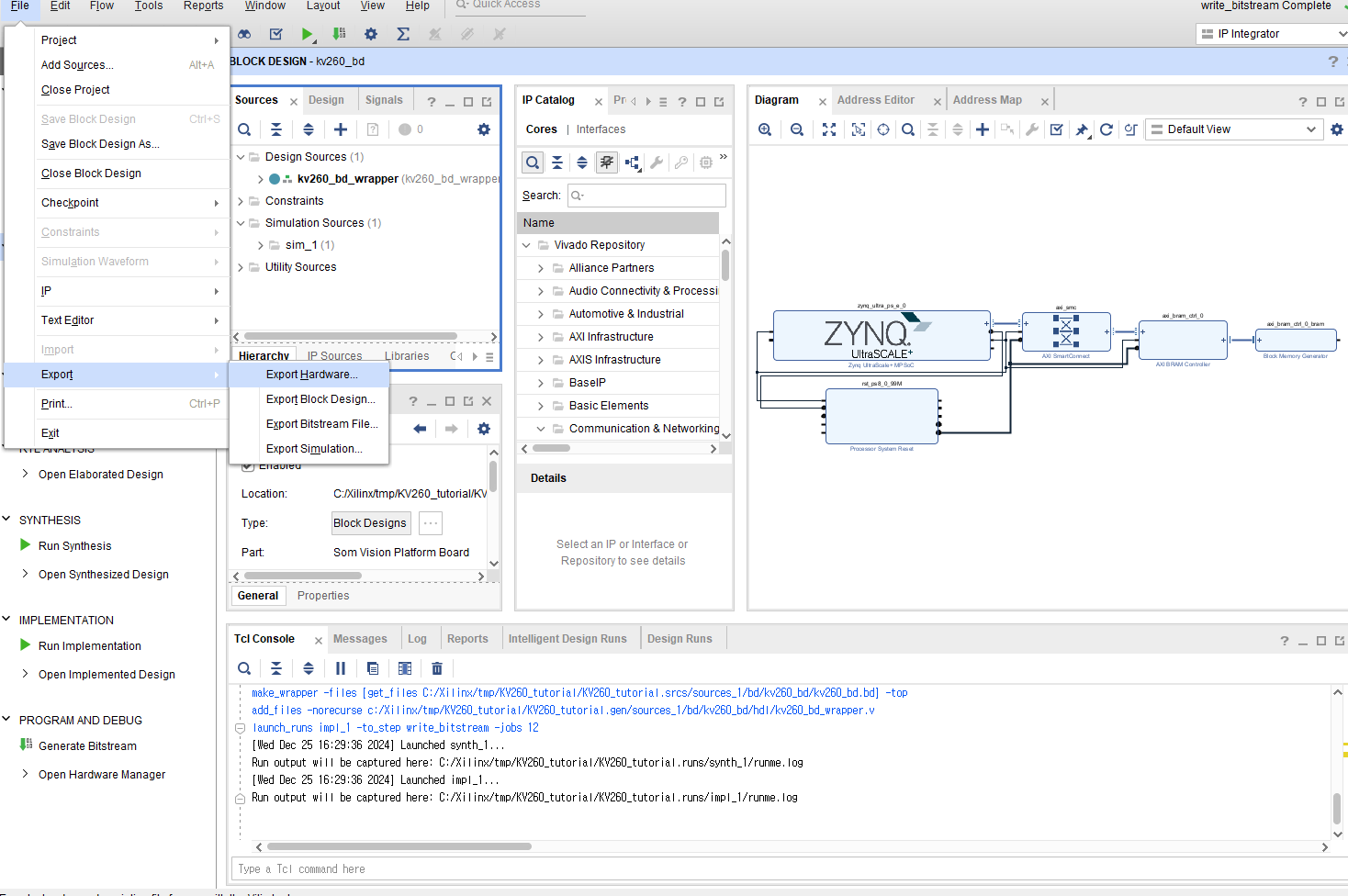Screen dimensions: 1348x896
Task: Click the Tcl Console horizontal scrollbar
Action: click(399, 846)
